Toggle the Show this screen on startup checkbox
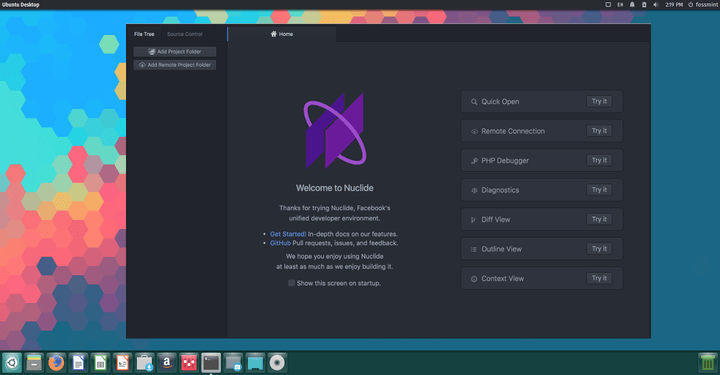 [291, 283]
